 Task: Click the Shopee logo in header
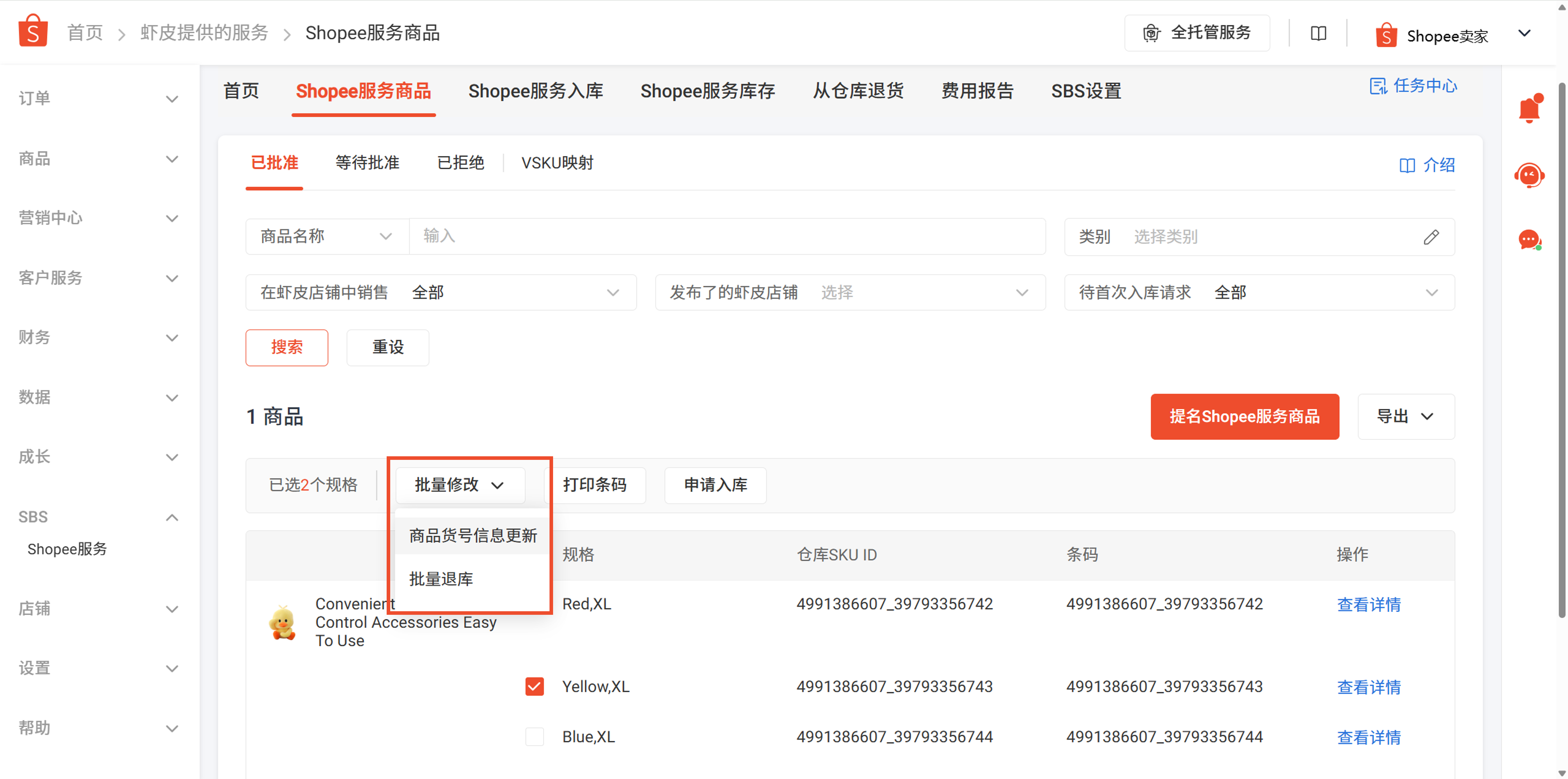(x=33, y=31)
